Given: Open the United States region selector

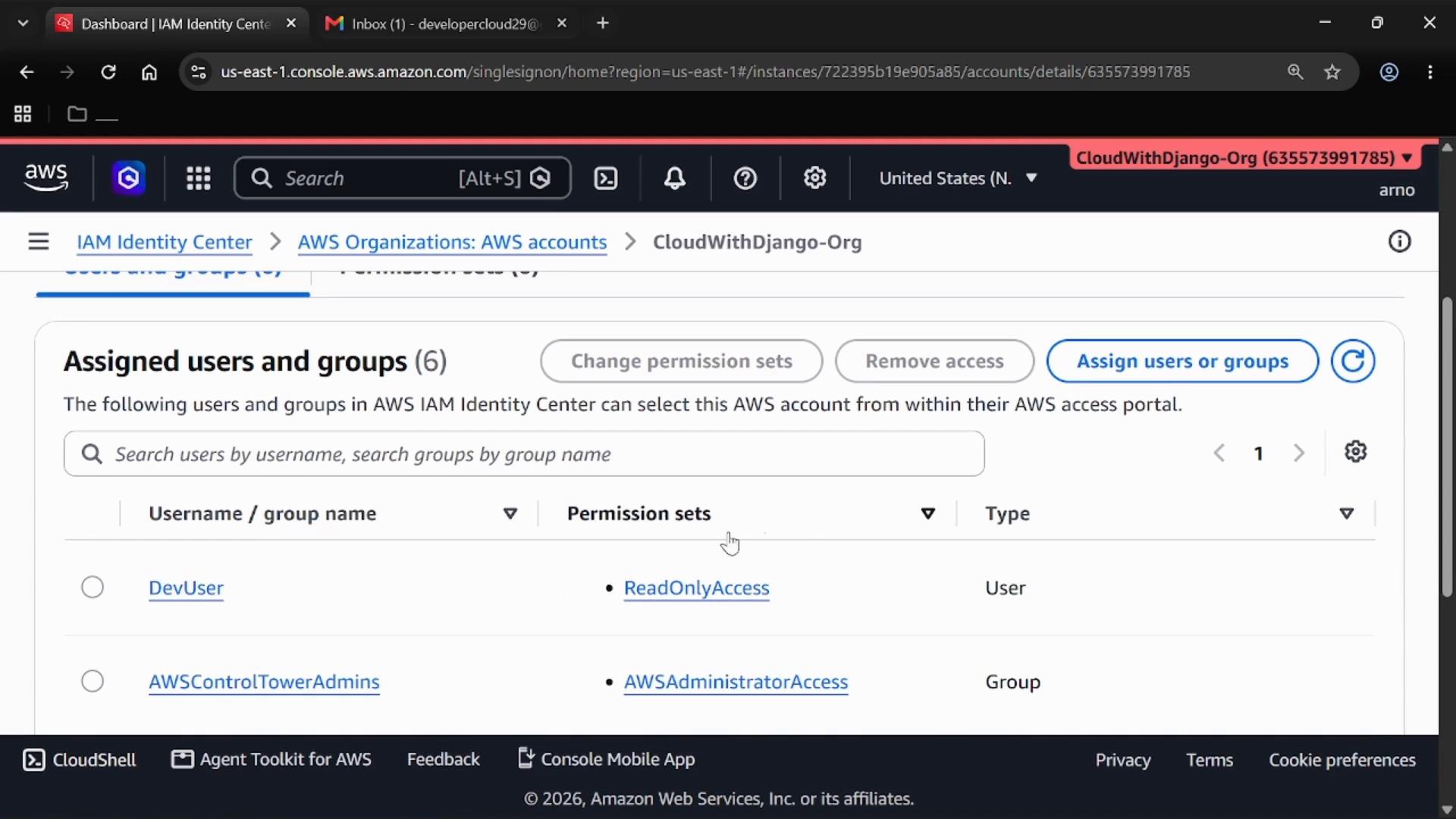Looking at the screenshot, I should coord(958,178).
